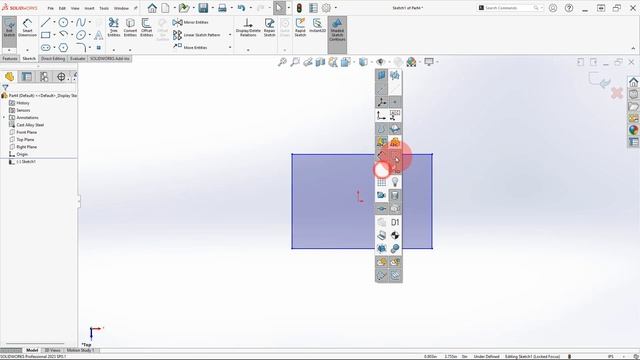640x360 pixels.
Task: Click the Home icon in top toolbar
Action: coord(152,8)
